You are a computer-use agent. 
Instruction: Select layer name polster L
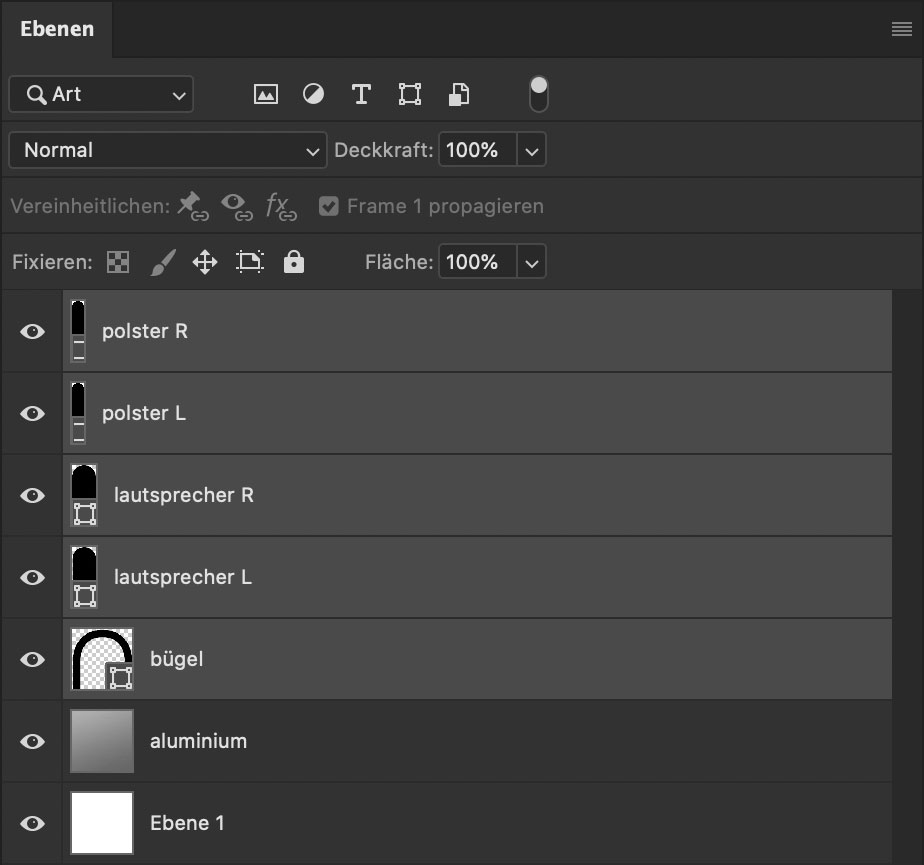click(144, 413)
